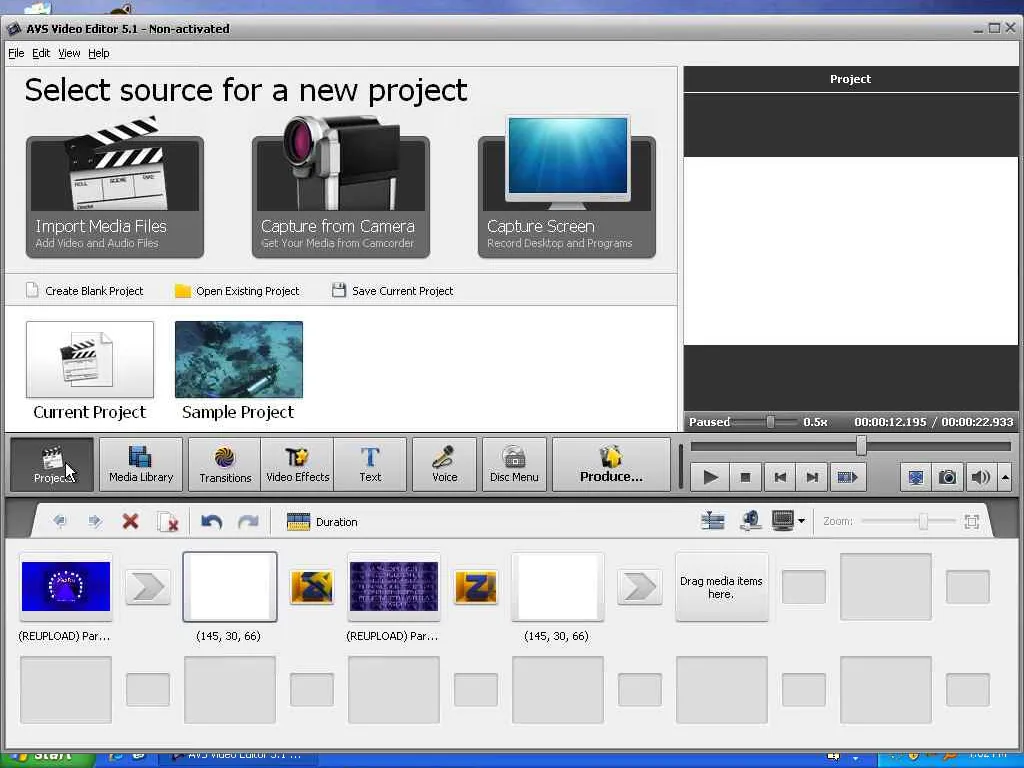Click Create Blank Project
The height and width of the screenshot is (768, 1024).
[85, 291]
